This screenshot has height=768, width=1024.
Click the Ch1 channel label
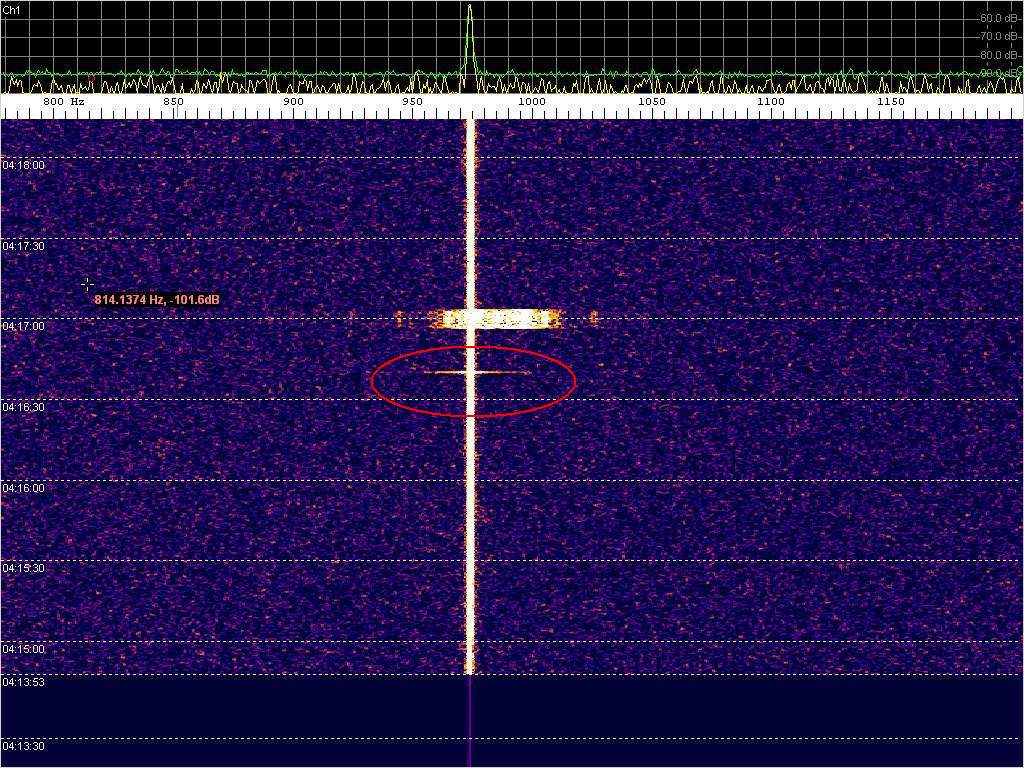pos(12,10)
